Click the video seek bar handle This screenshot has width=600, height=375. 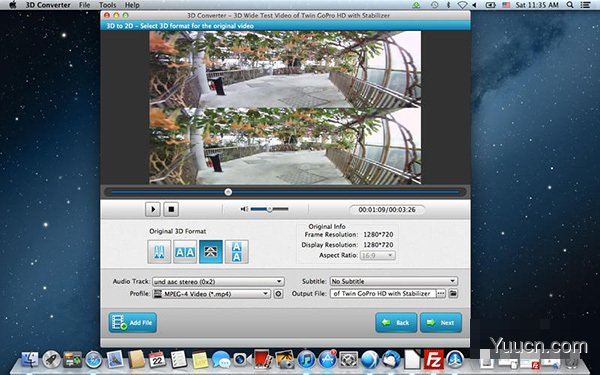tap(228, 192)
